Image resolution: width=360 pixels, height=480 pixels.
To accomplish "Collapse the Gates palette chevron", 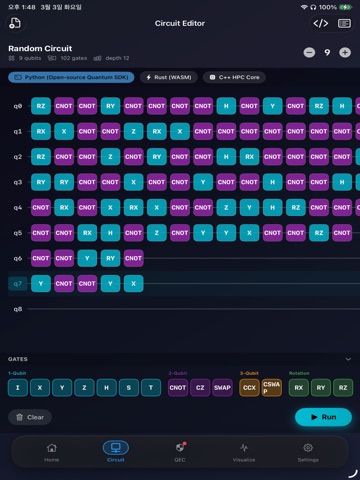I will [x=348, y=359].
